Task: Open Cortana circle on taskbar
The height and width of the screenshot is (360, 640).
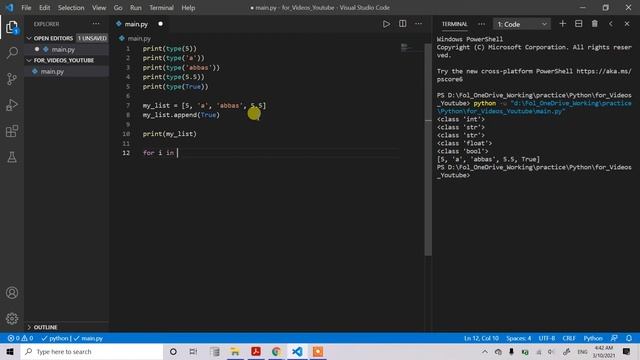Action: coord(173,351)
